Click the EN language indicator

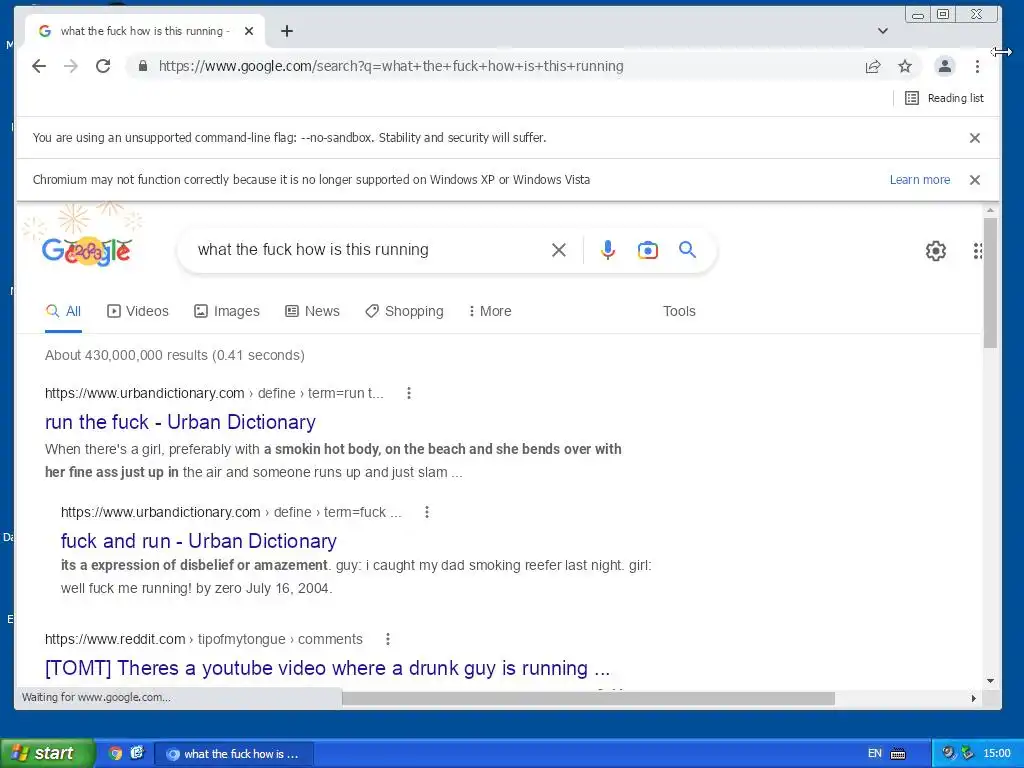874,753
